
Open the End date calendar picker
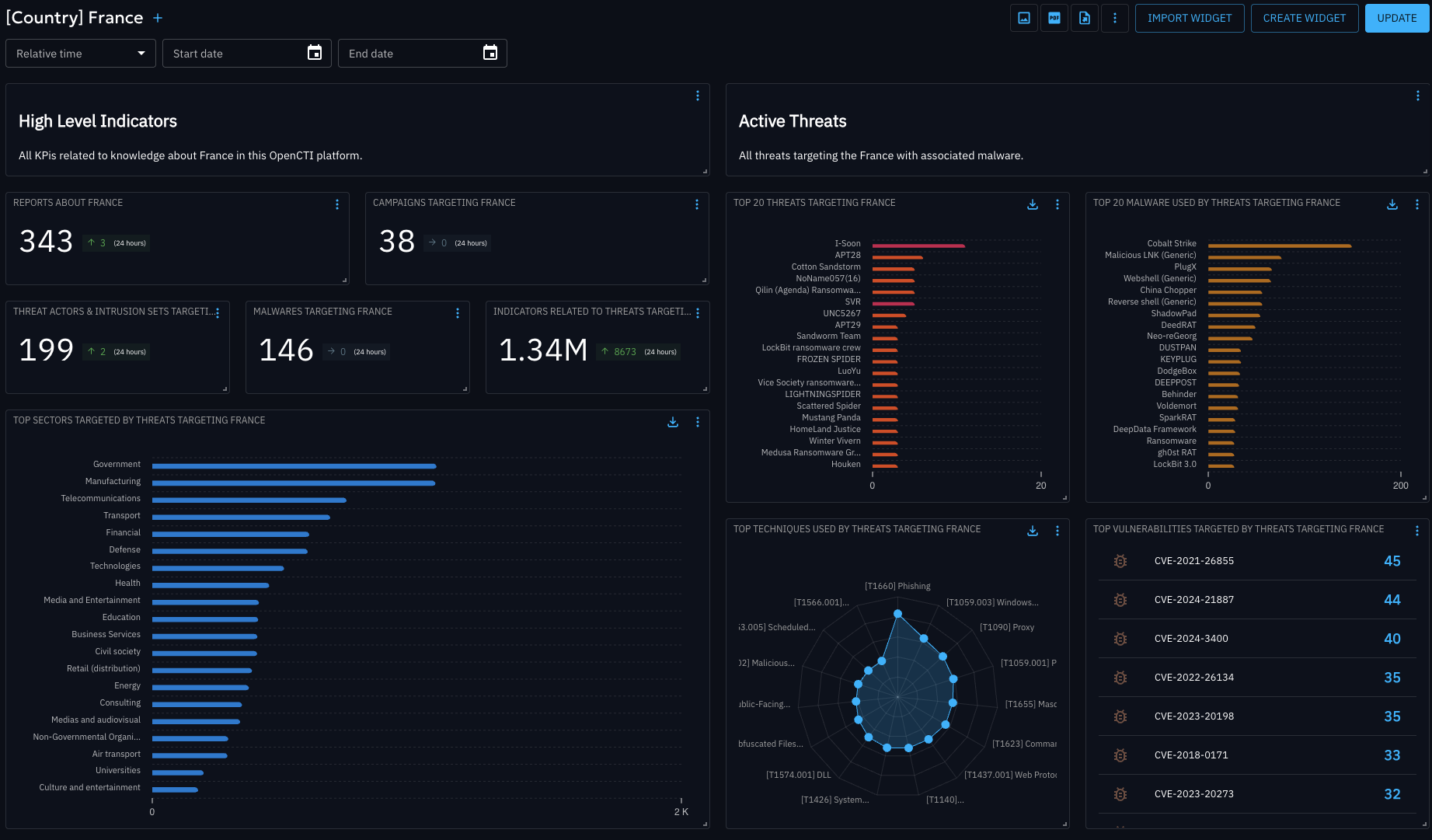coord(490,53)
